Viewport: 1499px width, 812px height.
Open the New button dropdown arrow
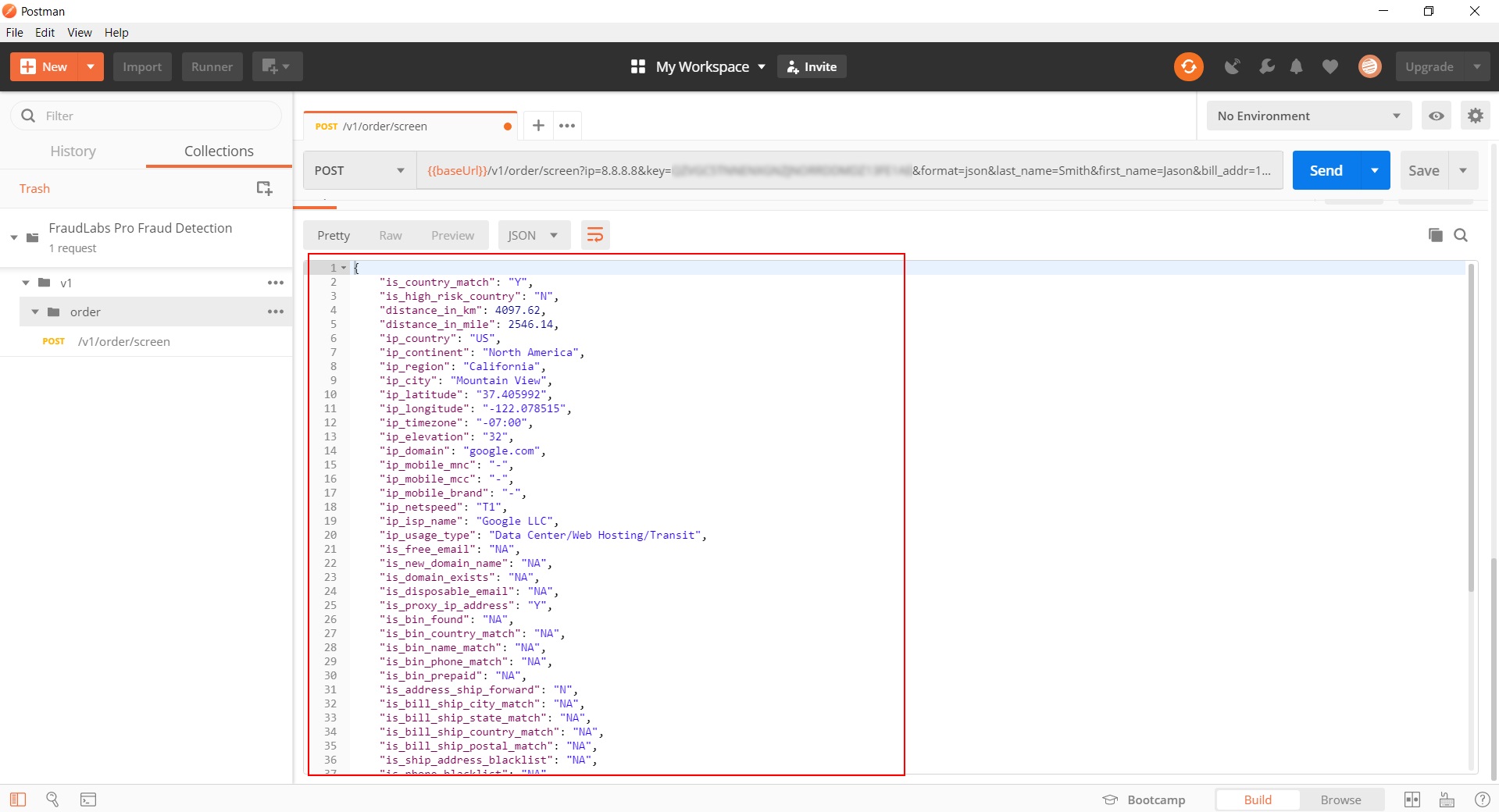91,66
